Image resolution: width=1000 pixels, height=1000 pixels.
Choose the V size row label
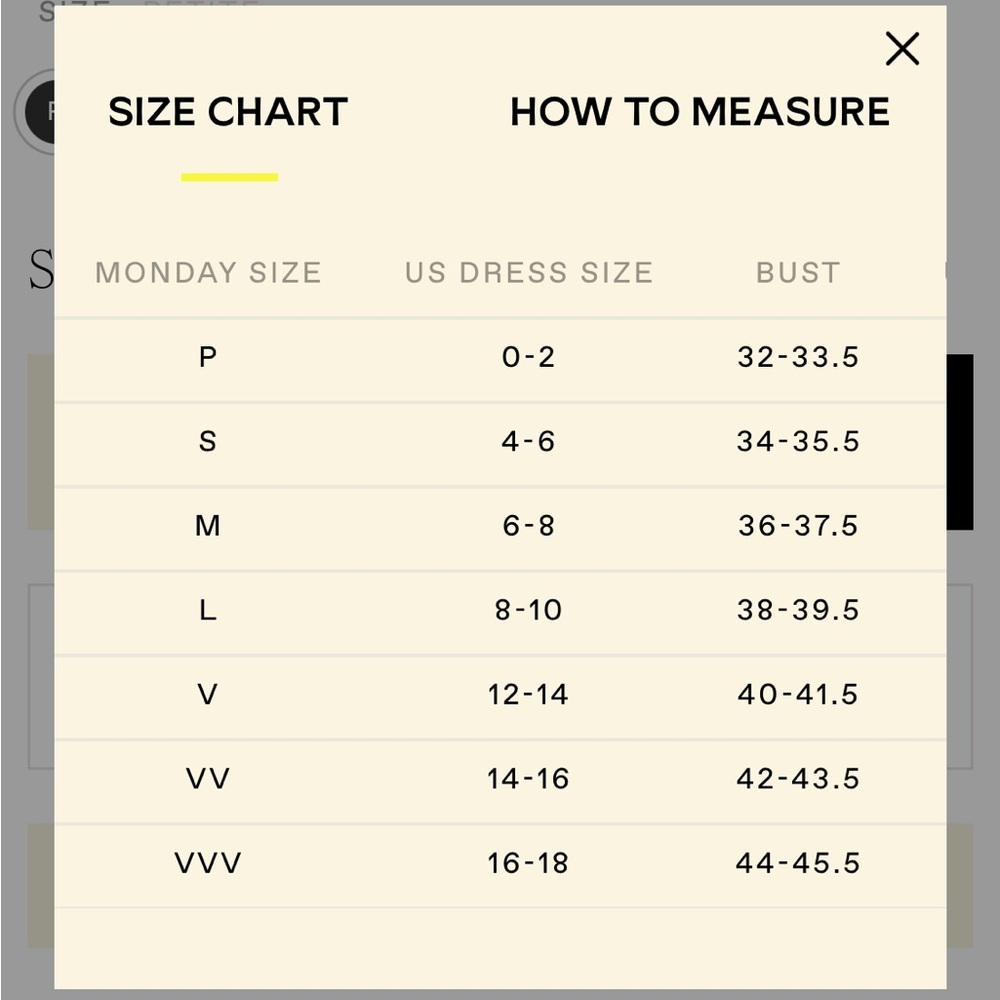point(208,695)
